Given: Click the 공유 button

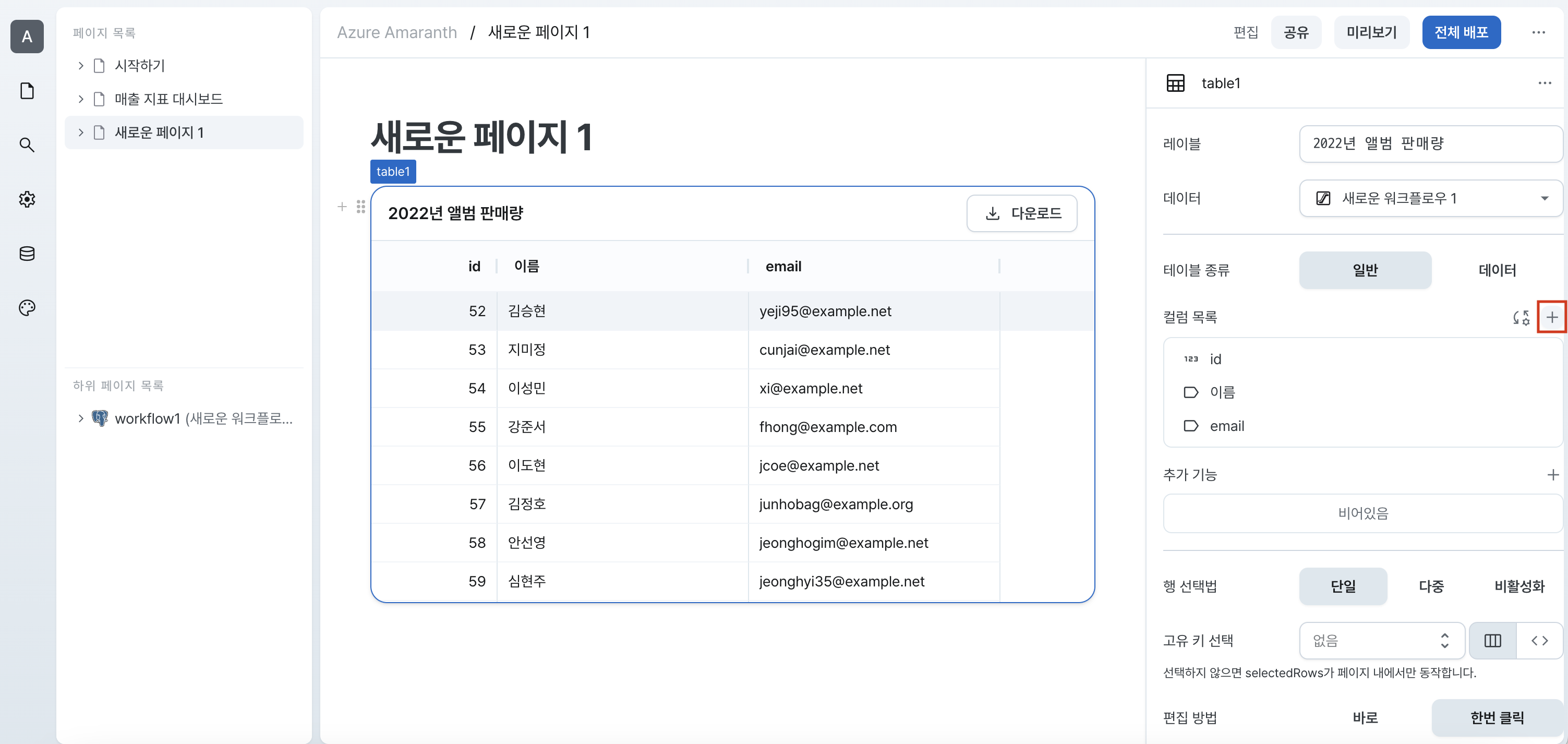Looking at the screenshot, I should [1296, 32].
